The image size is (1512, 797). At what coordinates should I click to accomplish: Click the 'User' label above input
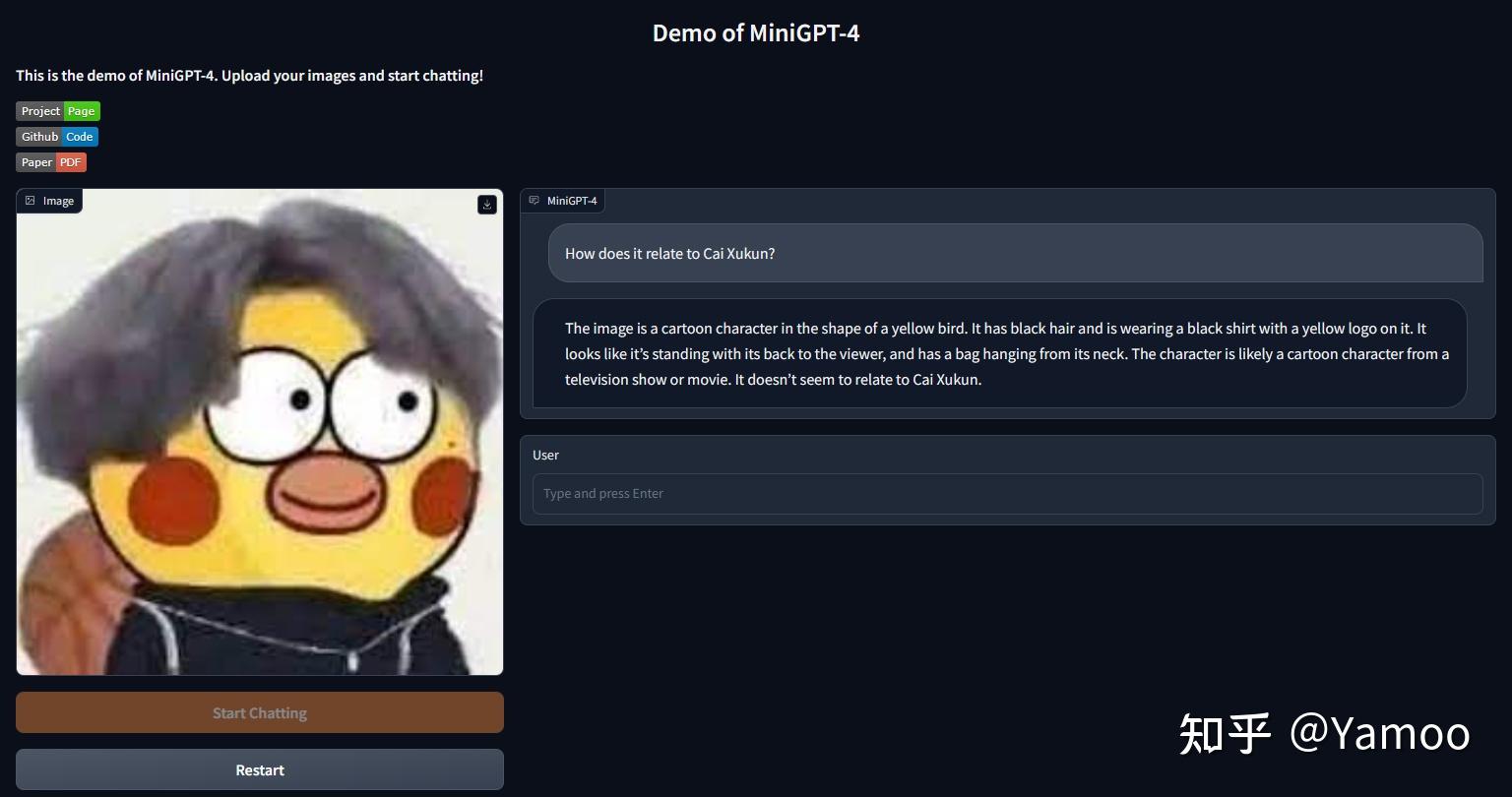tap(545, 455)
